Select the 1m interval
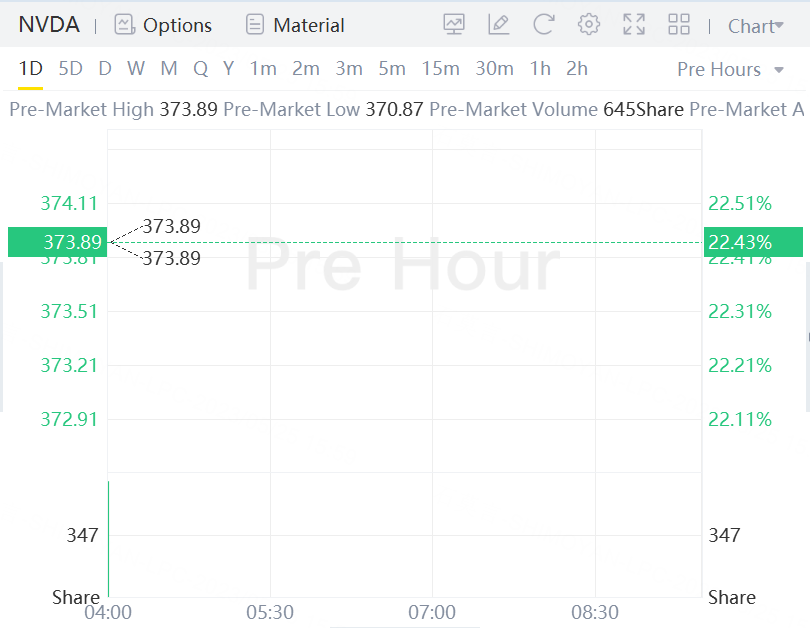This screenshot has height=628, width=810. pyautogui.click(x=263, y=68)
